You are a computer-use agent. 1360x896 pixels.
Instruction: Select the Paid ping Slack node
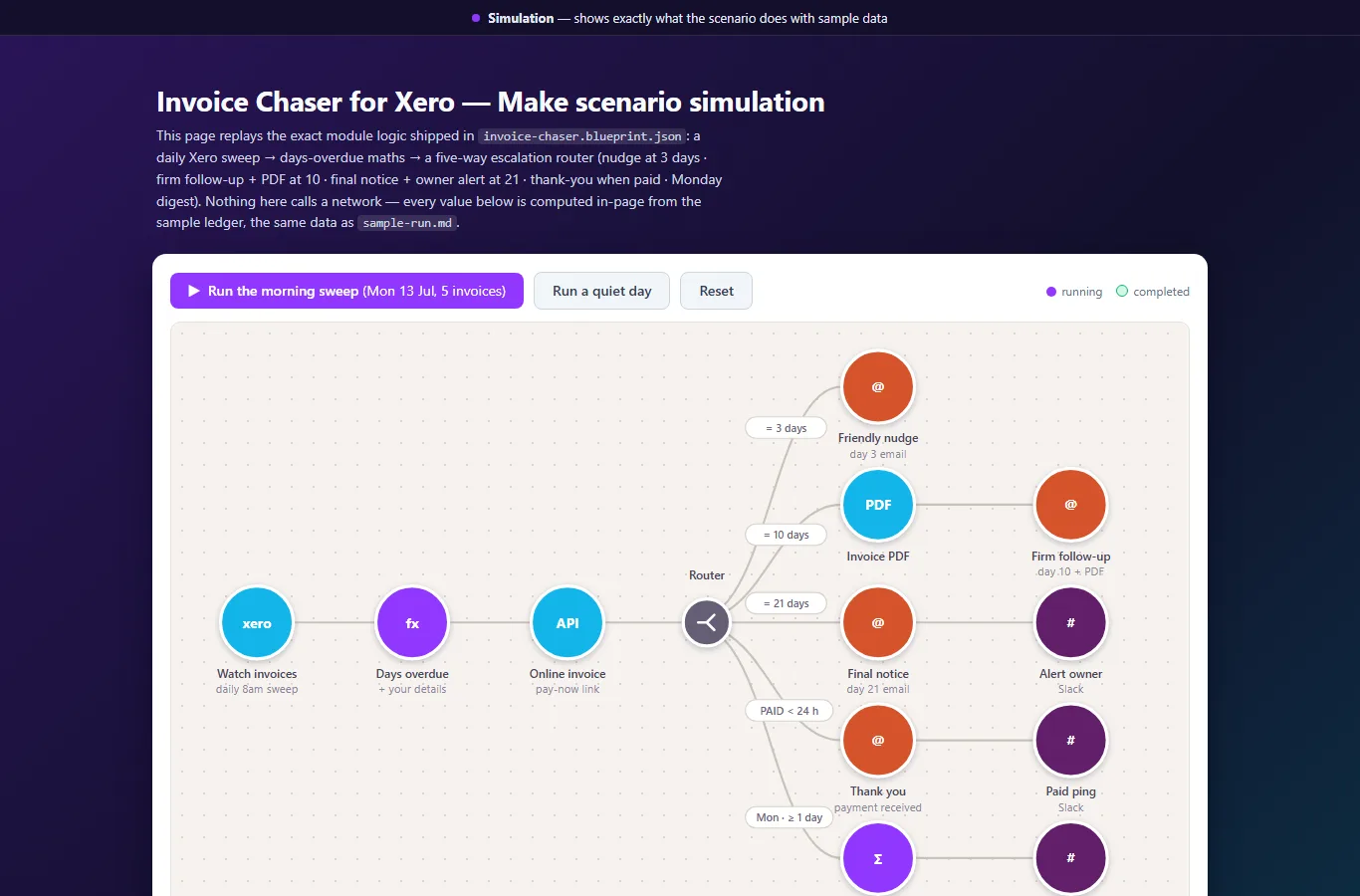point(1071,741)
